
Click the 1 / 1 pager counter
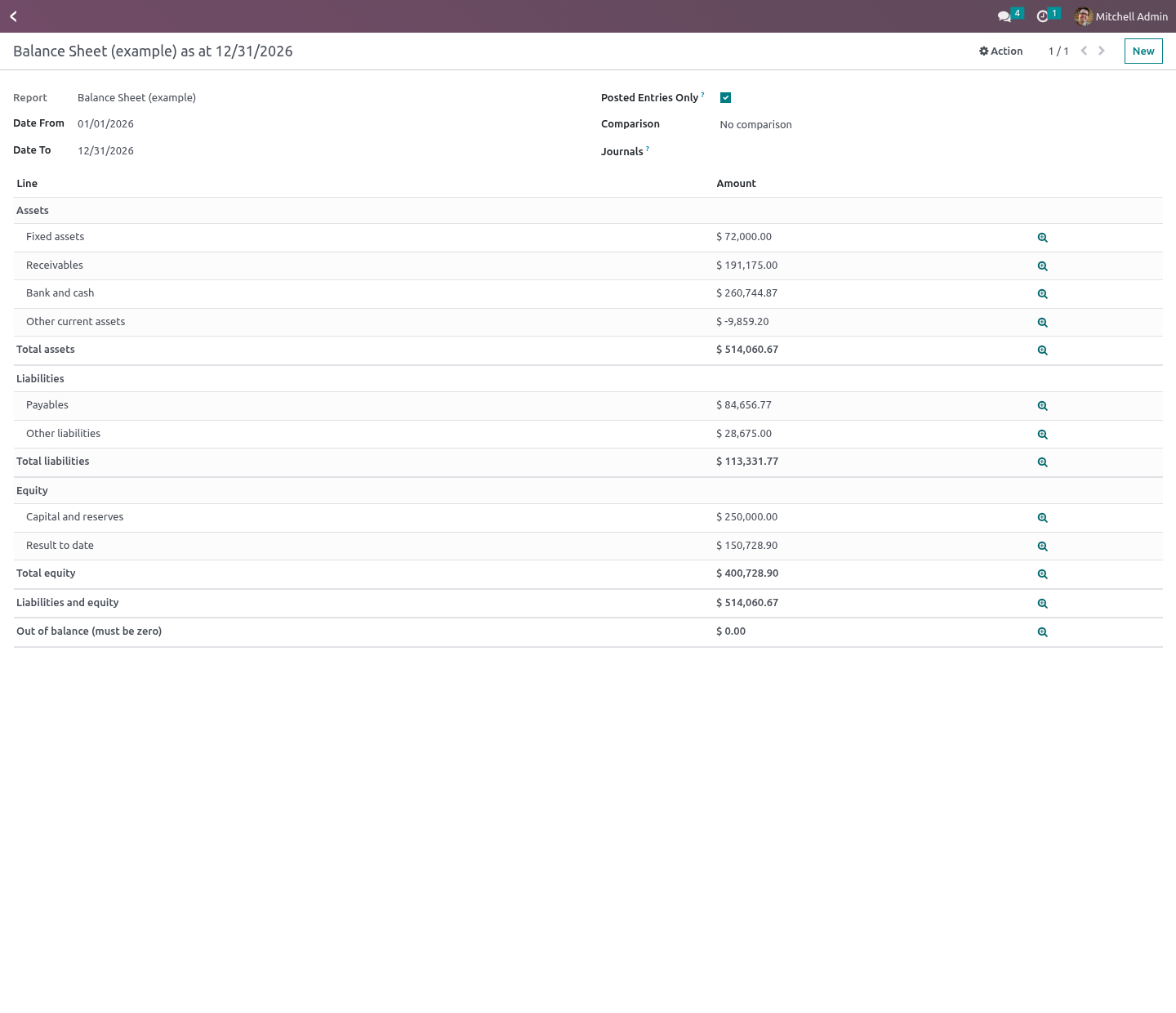[1058, 51]
